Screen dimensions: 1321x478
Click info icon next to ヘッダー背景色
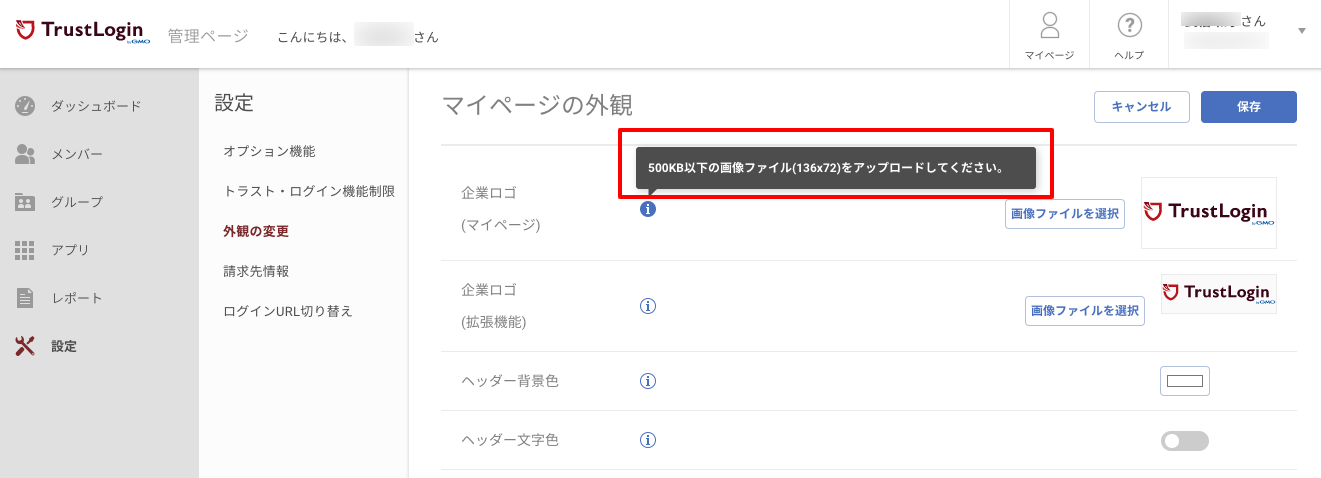(647, 381)
